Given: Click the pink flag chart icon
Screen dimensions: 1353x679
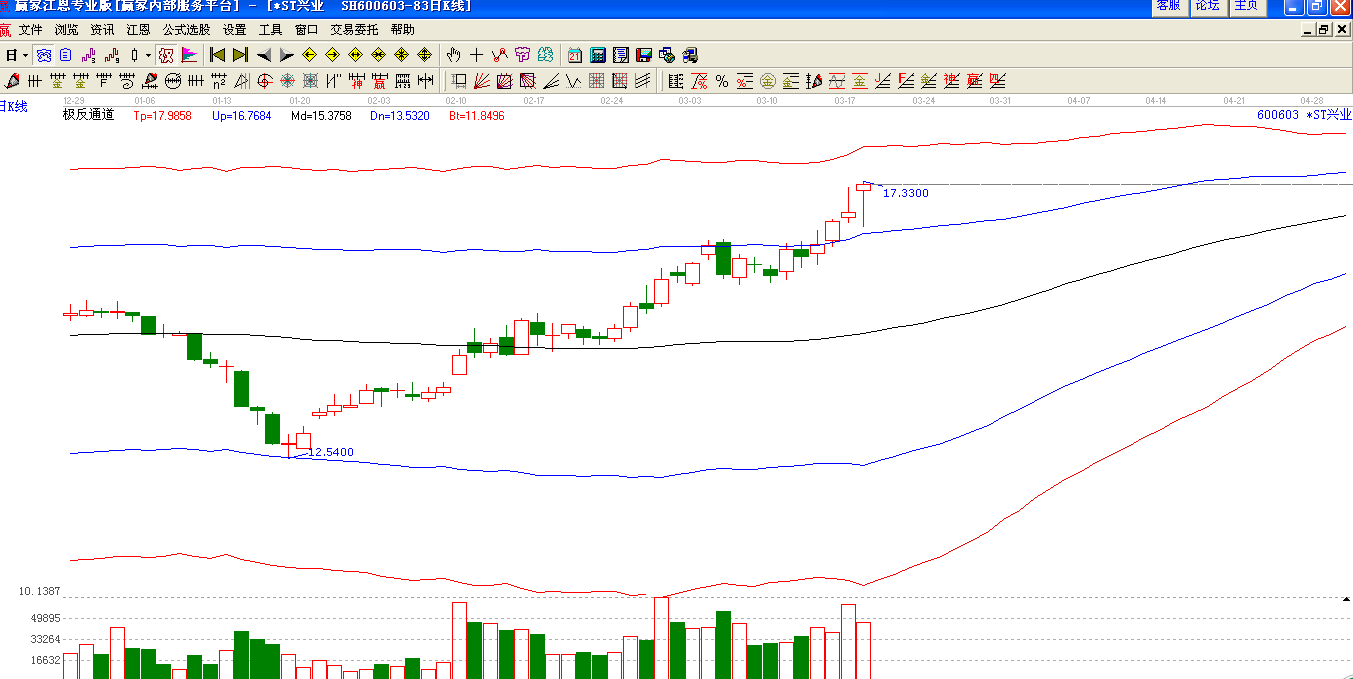Looking at the screenshot, I should [189, 55].
